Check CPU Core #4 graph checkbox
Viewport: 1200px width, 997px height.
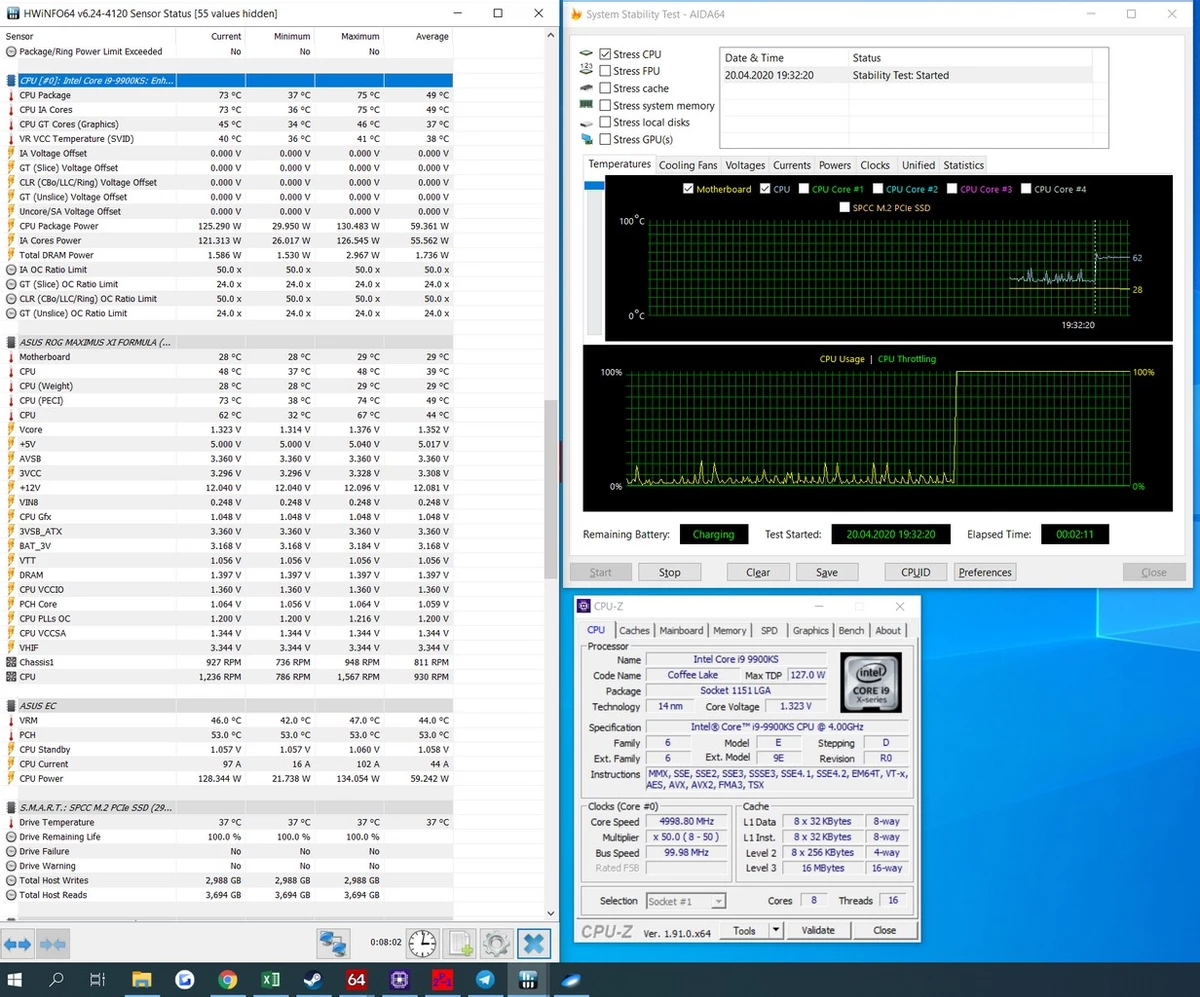pyautogui.click(x=1026, y=188)
